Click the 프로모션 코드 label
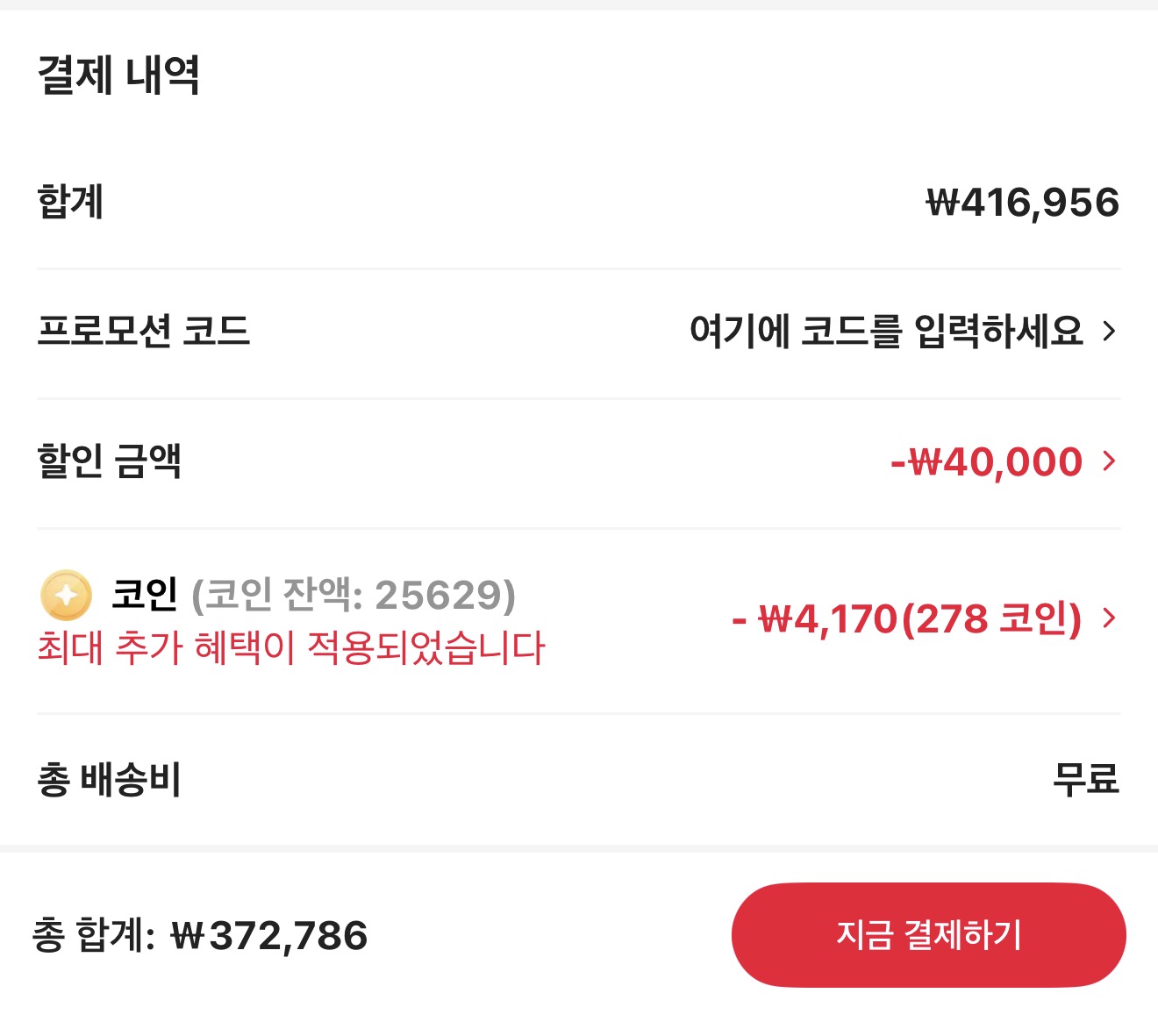The height and width of the screenshot is (1036, 1158). click(x=144, y=331)
